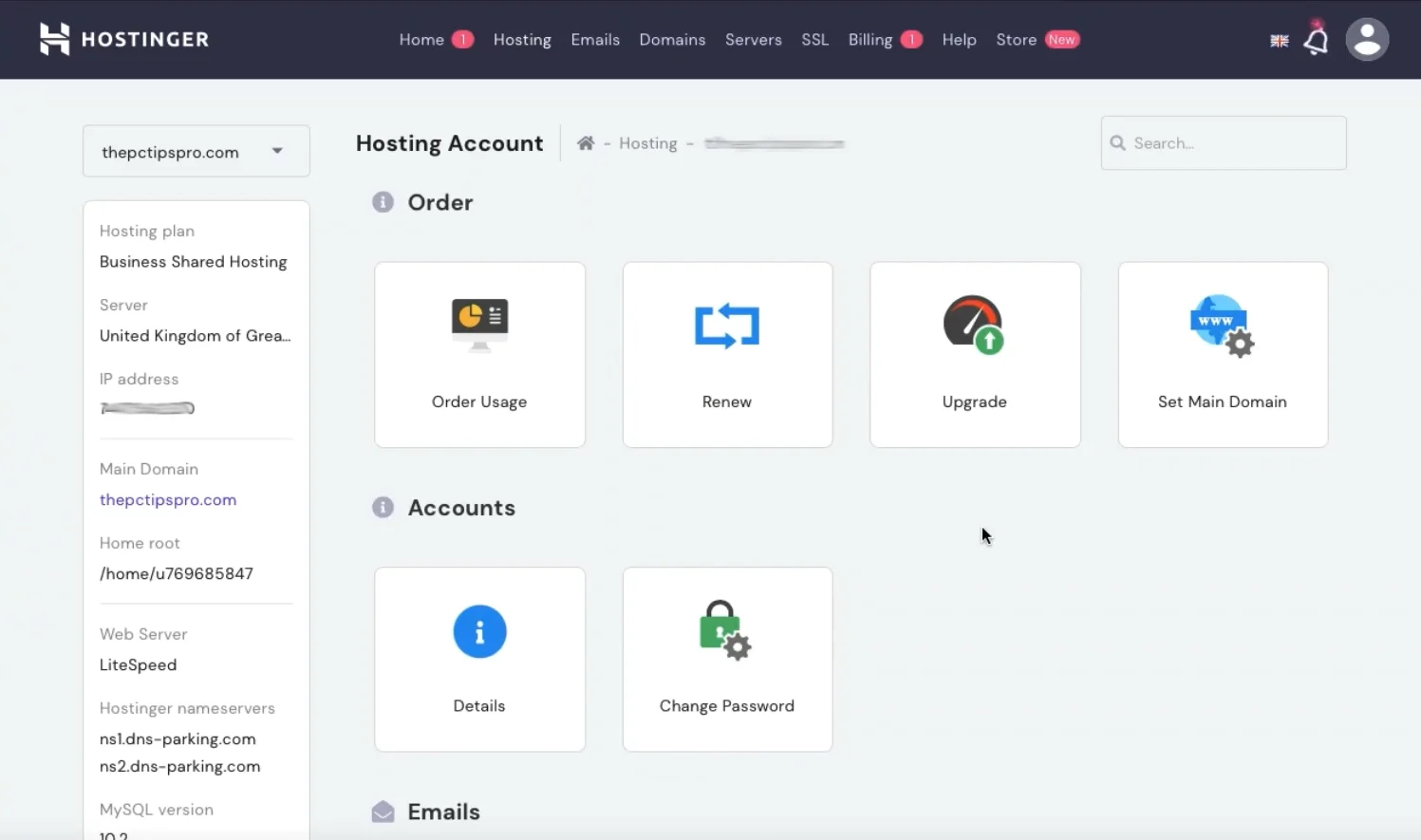
Task: Click the United Kingdom server value
Action: 196,336
